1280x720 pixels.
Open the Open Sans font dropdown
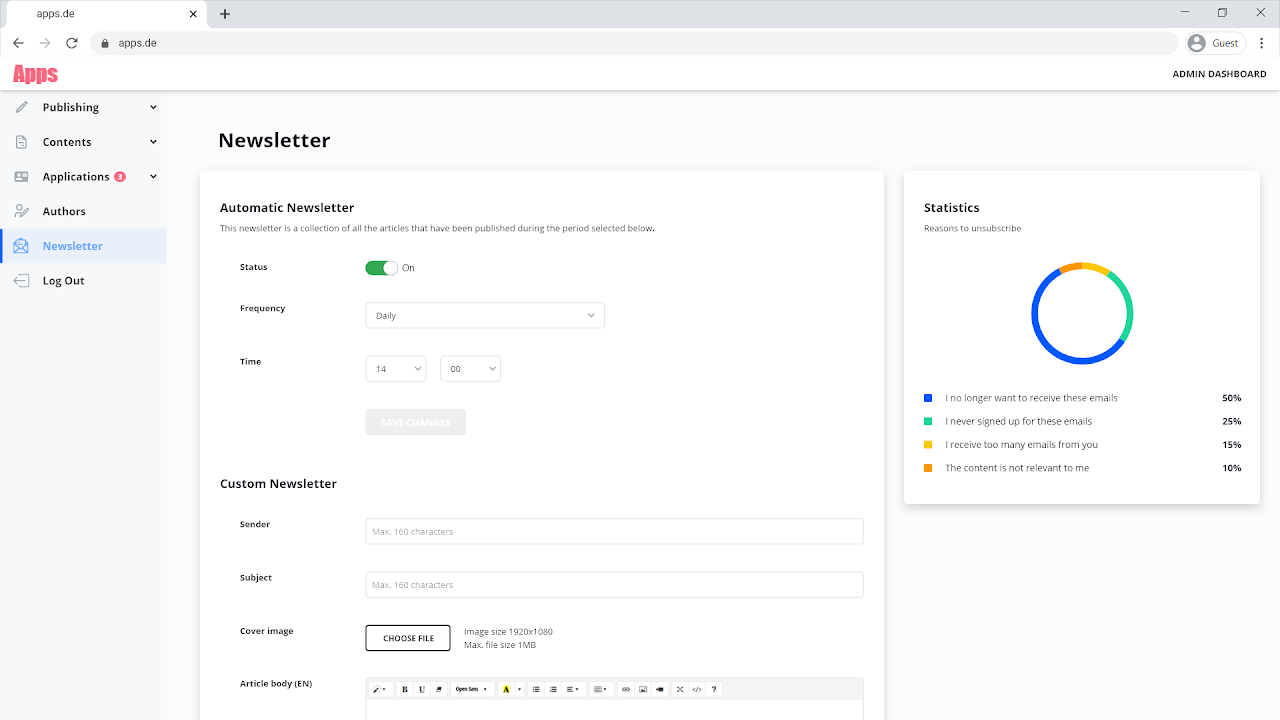tap(472, 689)
